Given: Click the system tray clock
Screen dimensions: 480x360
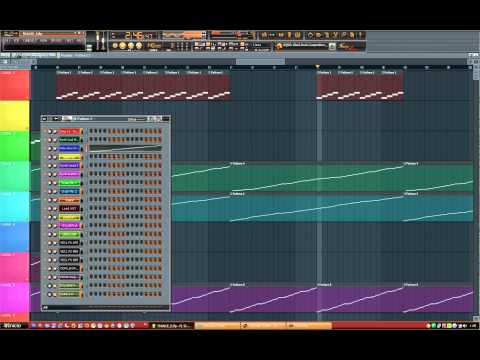Looking at the screenshot, I should pos(473,325).
